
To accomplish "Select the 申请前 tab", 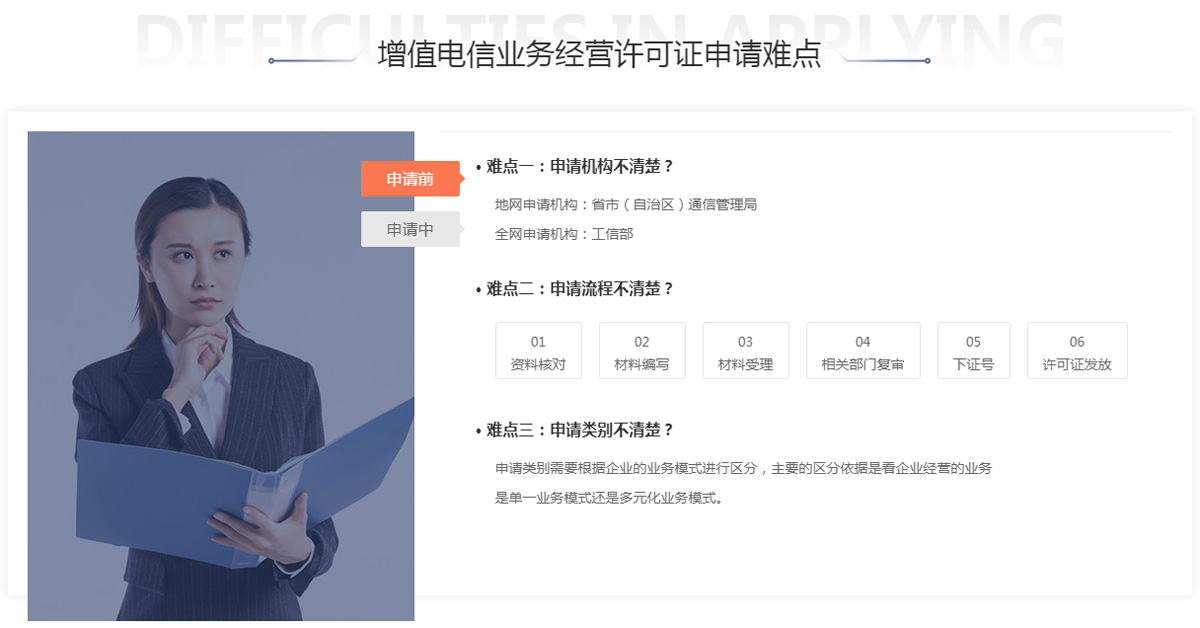I will click(410, 179).
